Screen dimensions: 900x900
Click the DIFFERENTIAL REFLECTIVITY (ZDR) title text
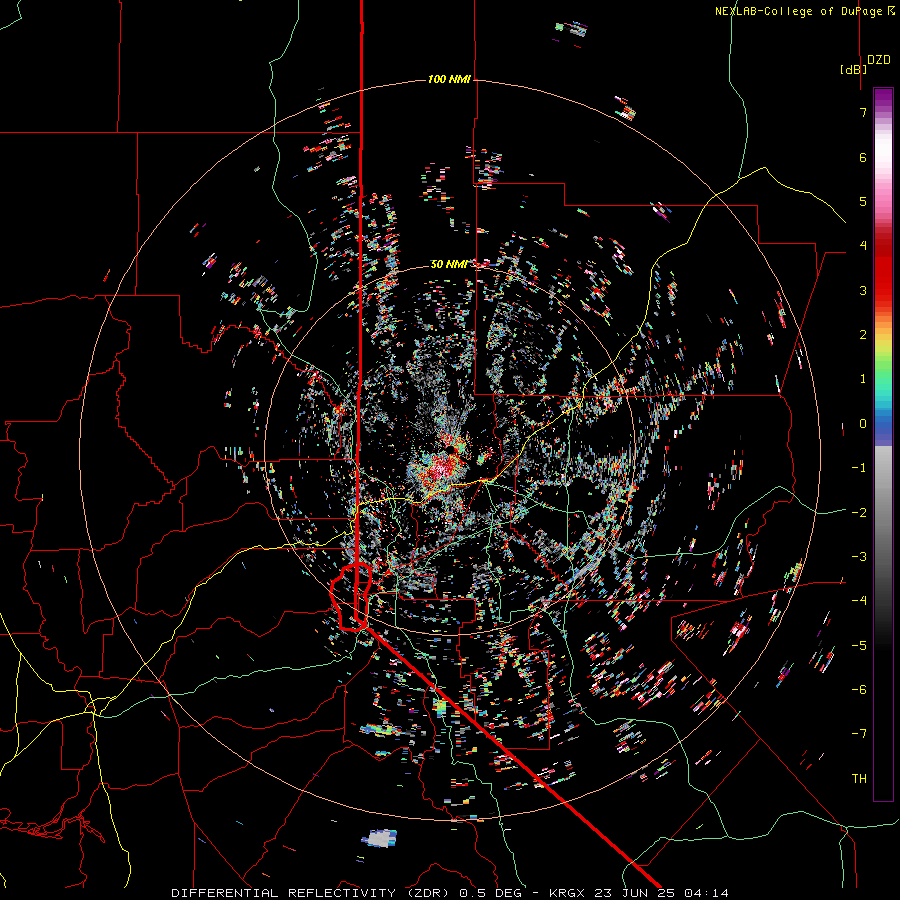click(310, 893)
